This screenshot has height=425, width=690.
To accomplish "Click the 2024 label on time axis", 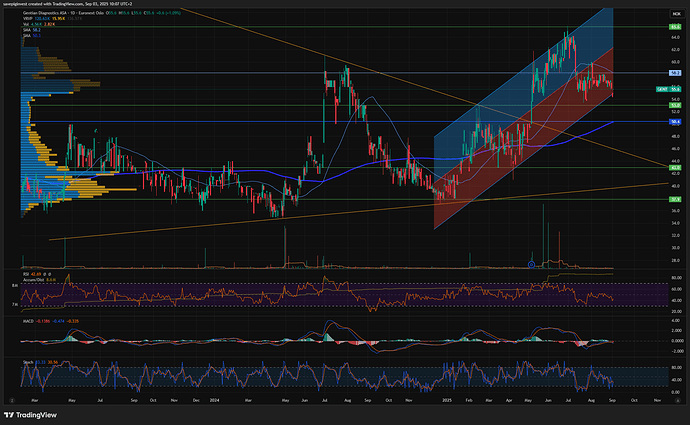I will click(214, 400).
